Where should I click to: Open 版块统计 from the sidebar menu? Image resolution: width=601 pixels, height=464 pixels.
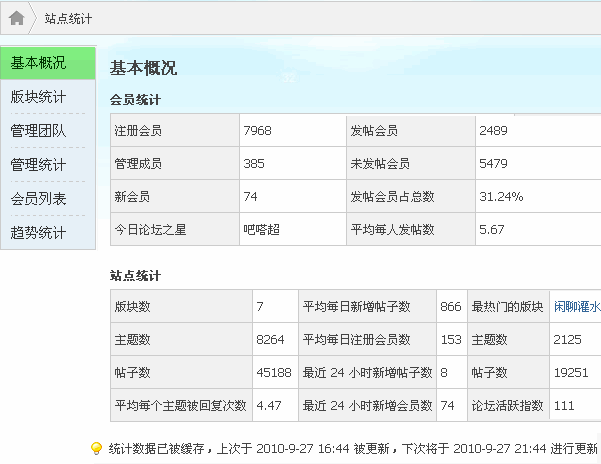tap(38, 97)
